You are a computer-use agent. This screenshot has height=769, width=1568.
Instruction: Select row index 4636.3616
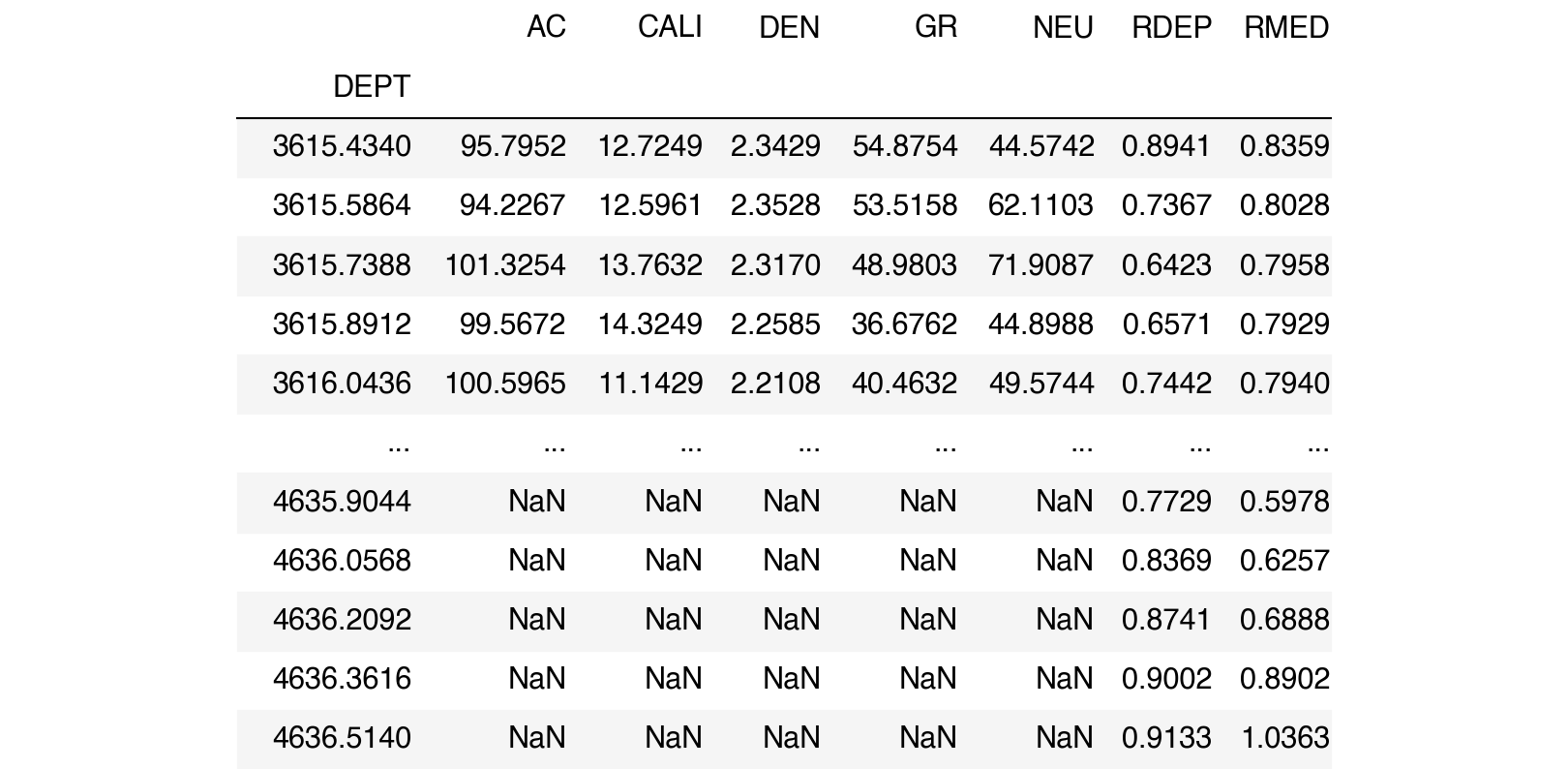[x=342, y=679]
